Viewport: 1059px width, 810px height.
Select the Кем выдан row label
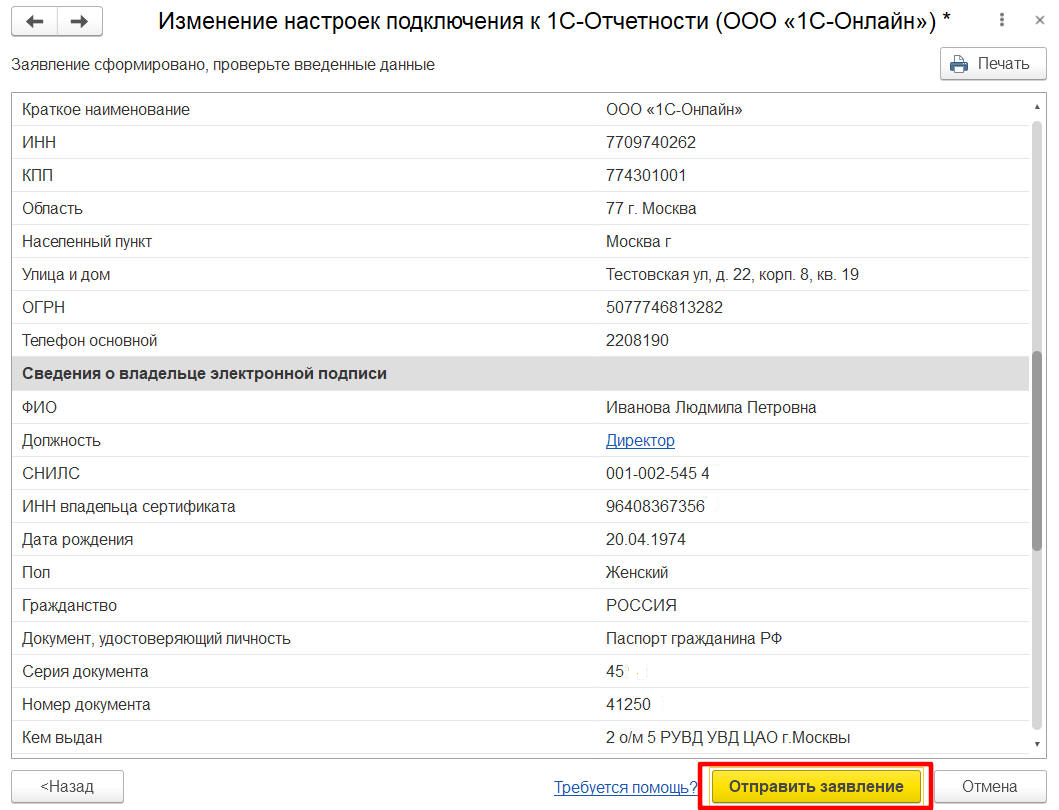pyautogui.click(x=61, y=738)
